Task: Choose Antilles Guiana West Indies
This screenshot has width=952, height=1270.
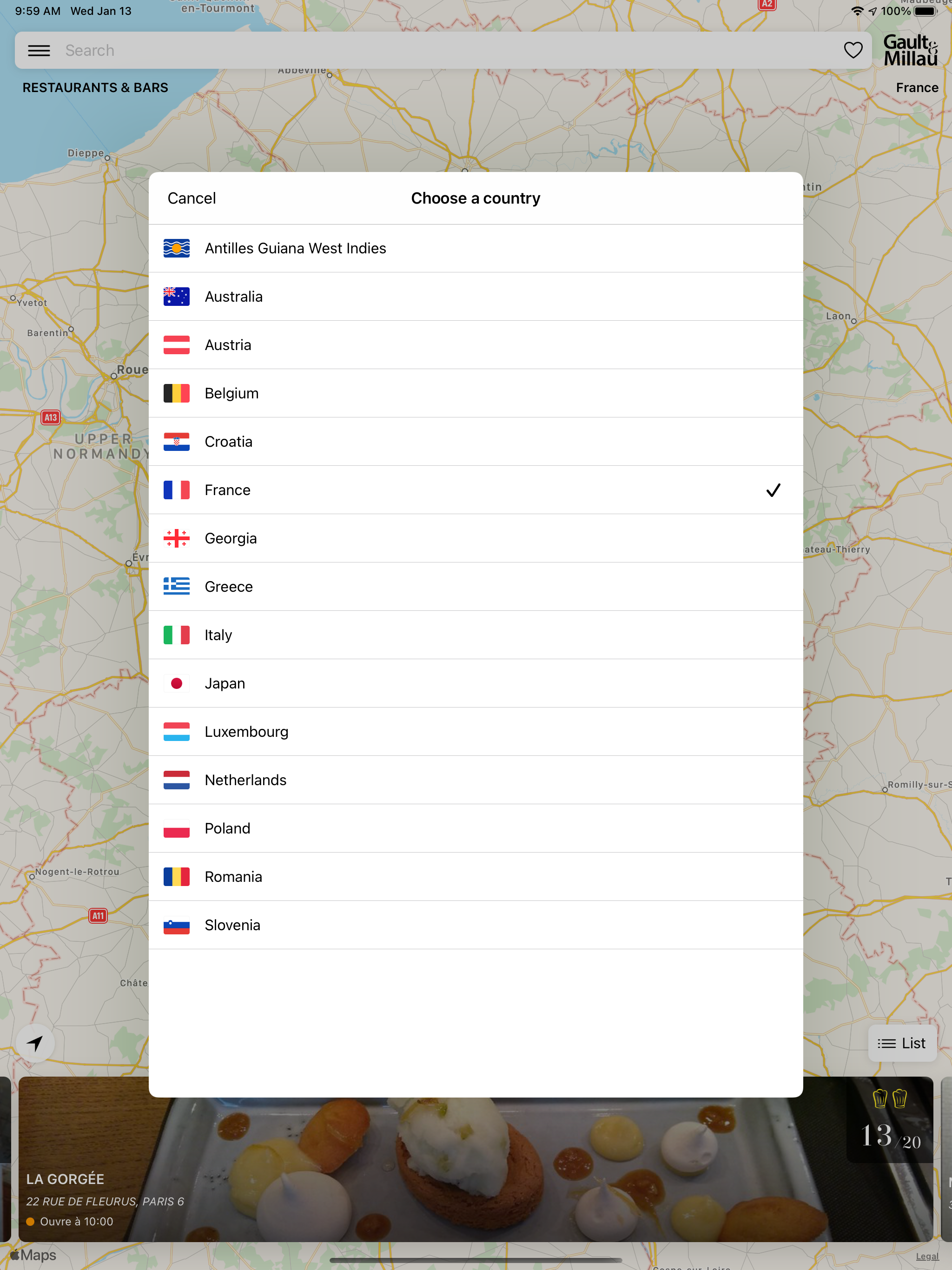Action: 295,249
